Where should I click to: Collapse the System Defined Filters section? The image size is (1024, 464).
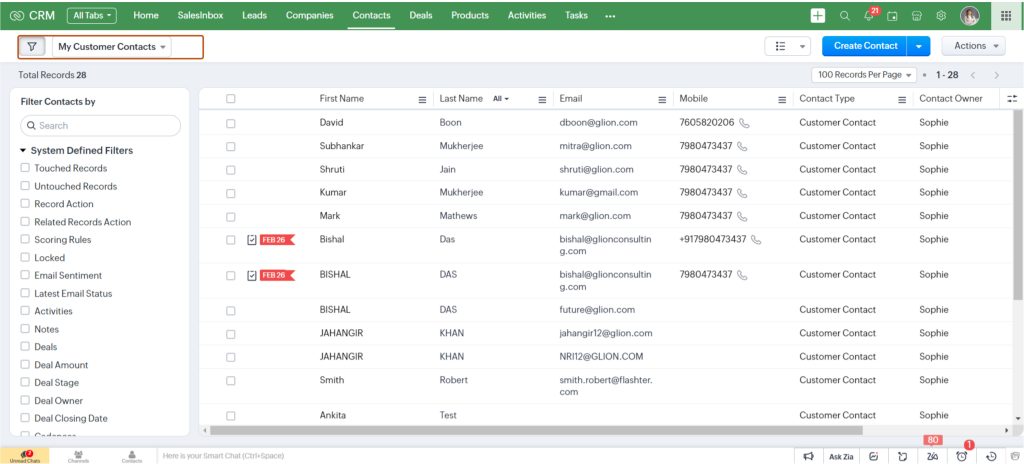pos(24,151)
